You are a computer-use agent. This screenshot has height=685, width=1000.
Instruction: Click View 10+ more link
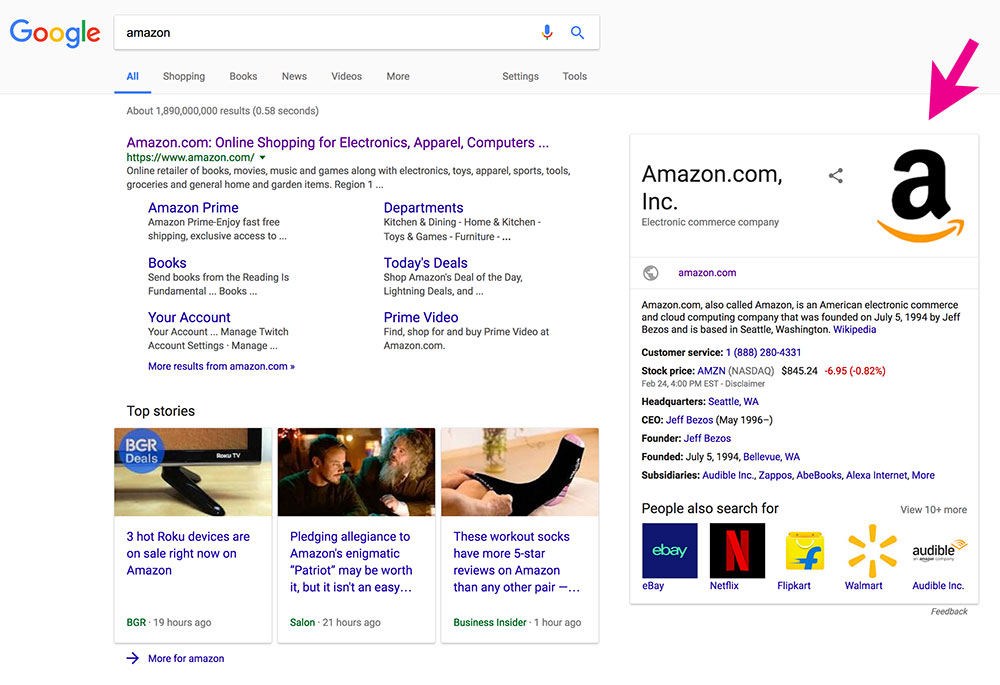click(x=933, y=510)
